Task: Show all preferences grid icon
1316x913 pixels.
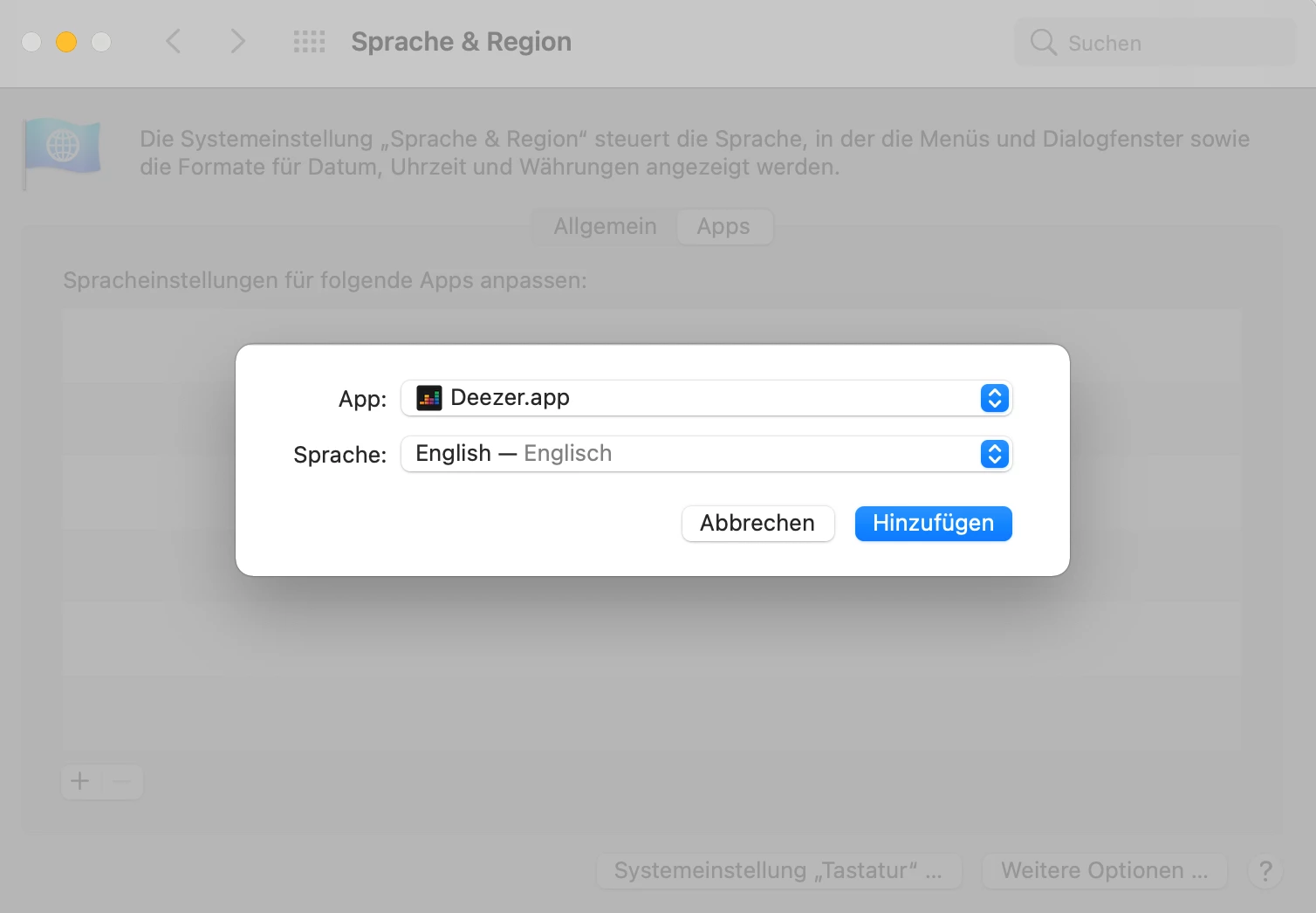Action: [x=309, y=41]
